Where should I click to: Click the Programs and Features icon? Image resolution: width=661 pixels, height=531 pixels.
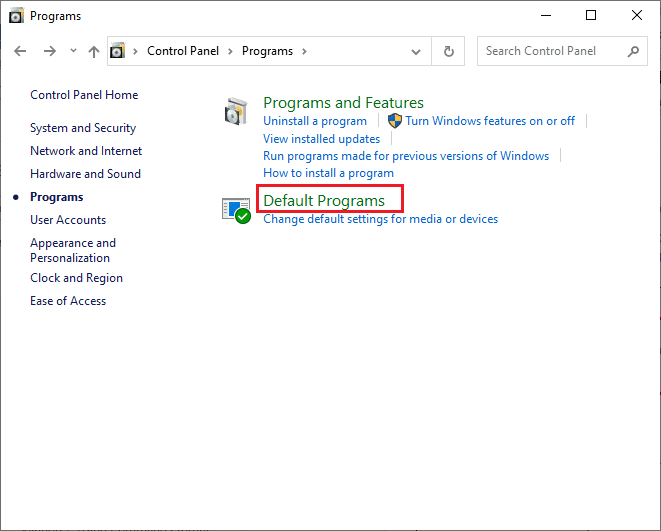[x=236, y=112]
